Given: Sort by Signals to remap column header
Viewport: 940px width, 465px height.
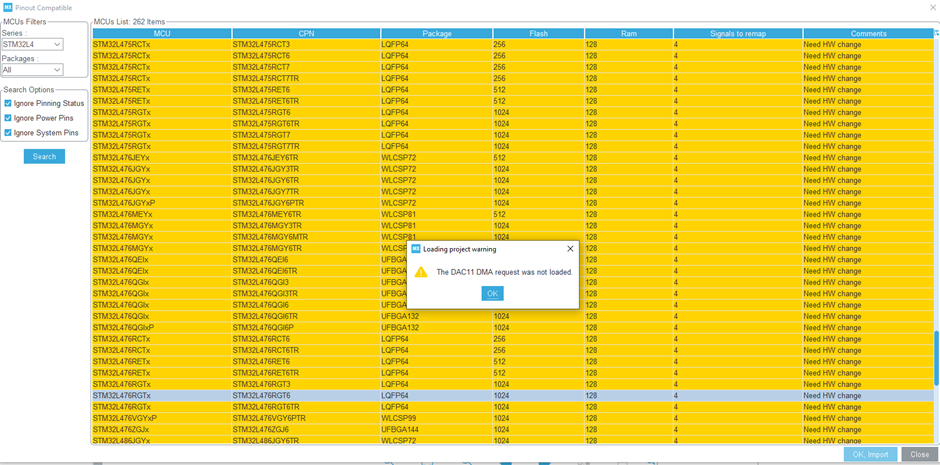Looking at the screenshot, I should 738,34.
